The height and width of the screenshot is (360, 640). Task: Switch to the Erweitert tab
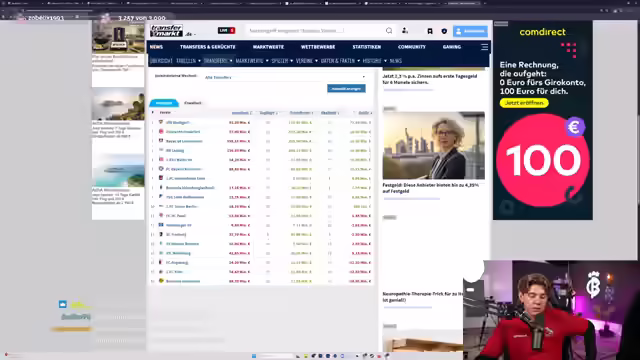(x=193, y=103)
